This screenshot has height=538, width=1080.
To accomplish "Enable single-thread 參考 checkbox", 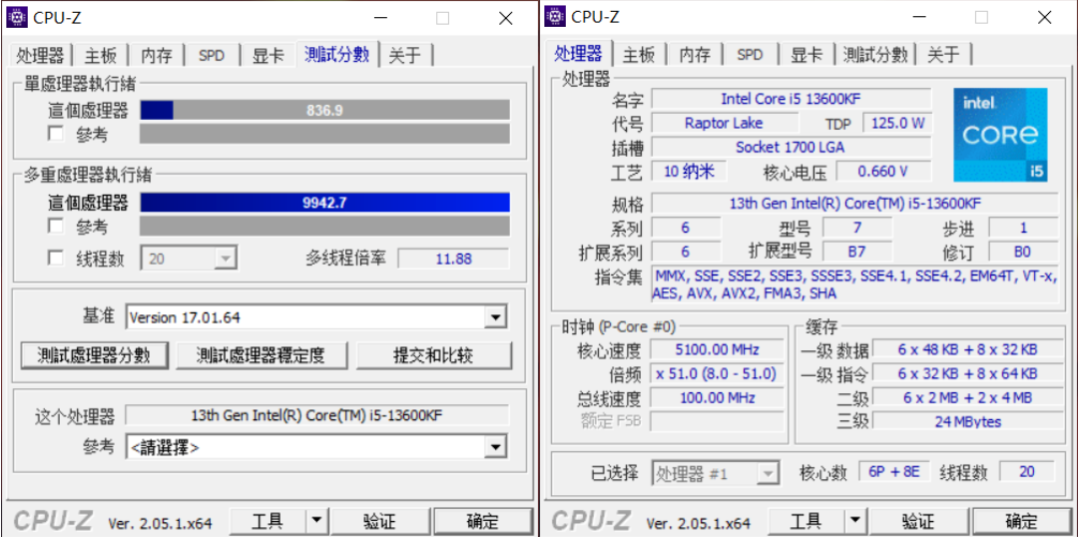I will coord(55,134).
